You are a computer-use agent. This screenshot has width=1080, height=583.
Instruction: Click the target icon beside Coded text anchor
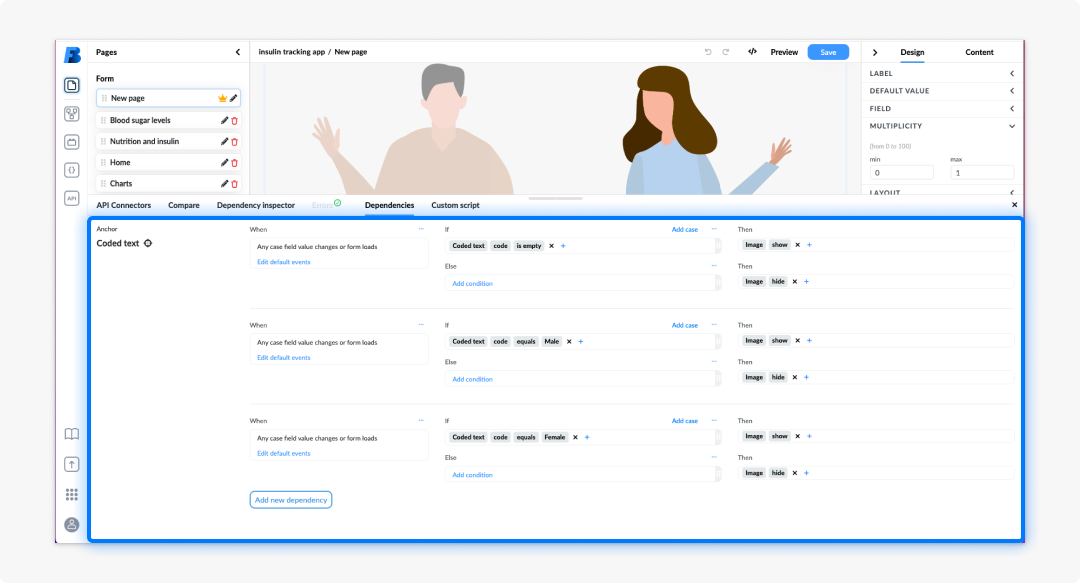148,243
